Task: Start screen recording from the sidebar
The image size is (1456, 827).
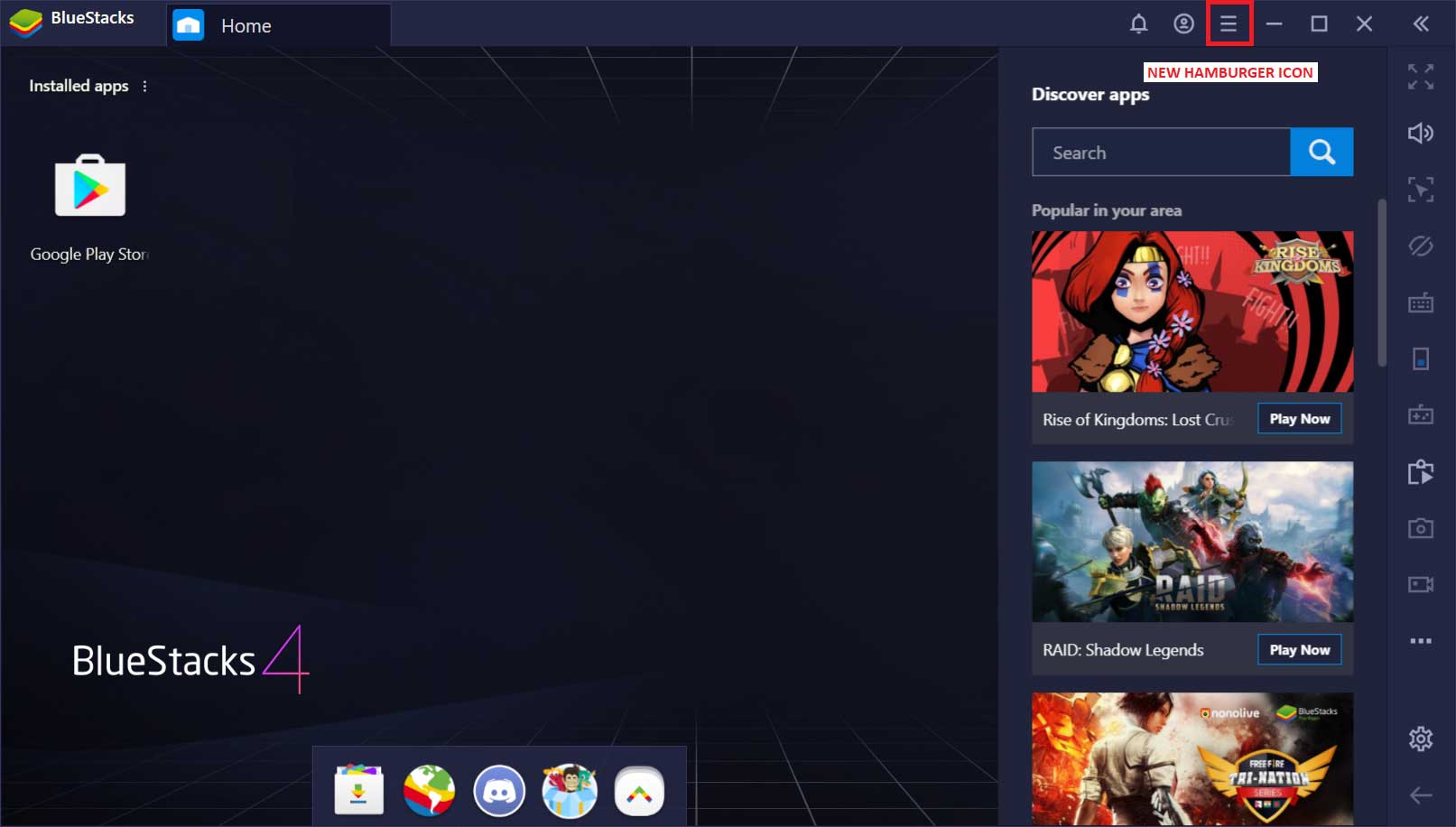Action: point(1420,582)
